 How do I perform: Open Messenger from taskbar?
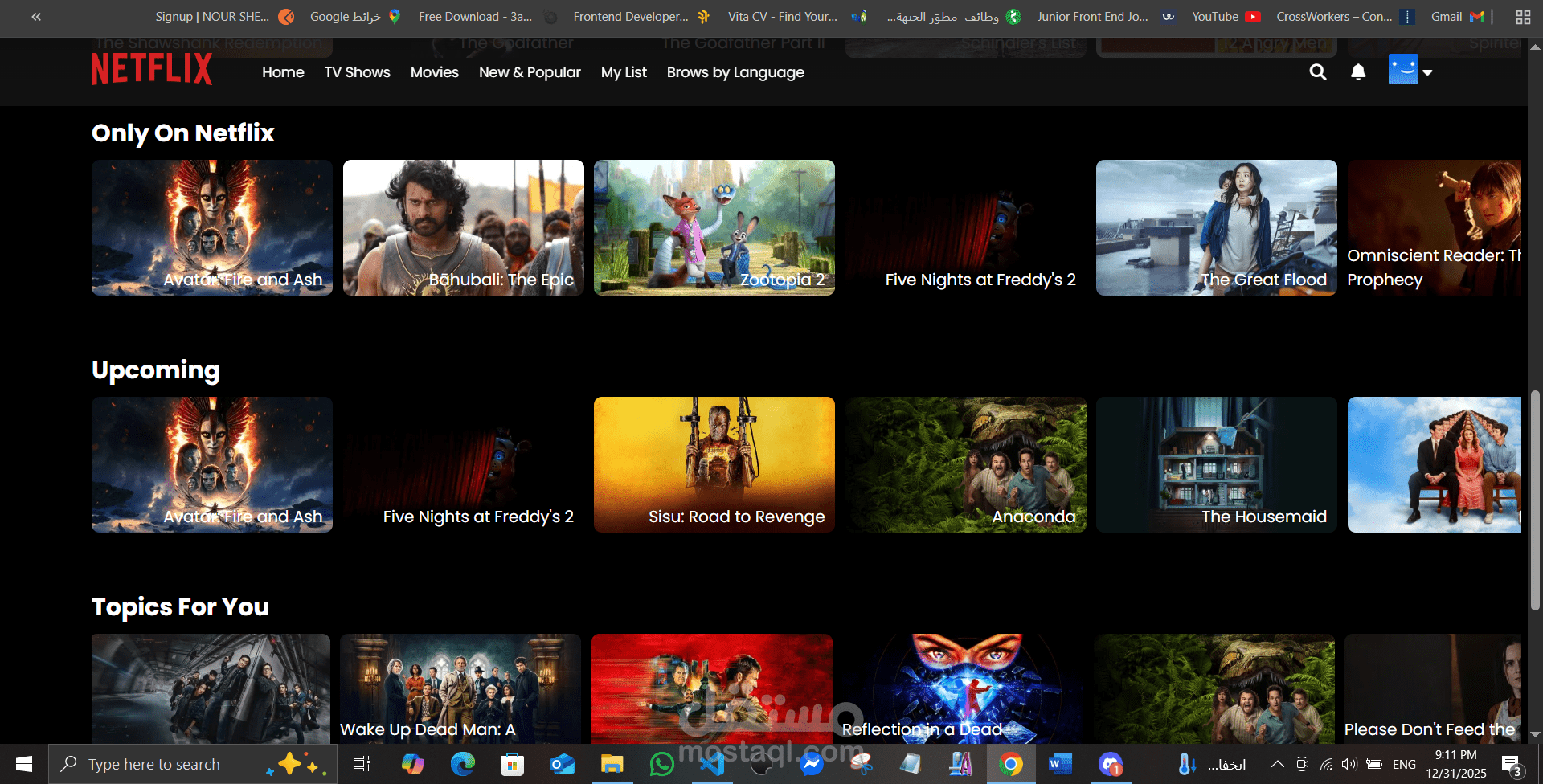pyautogui.click(x=811, y=764)
